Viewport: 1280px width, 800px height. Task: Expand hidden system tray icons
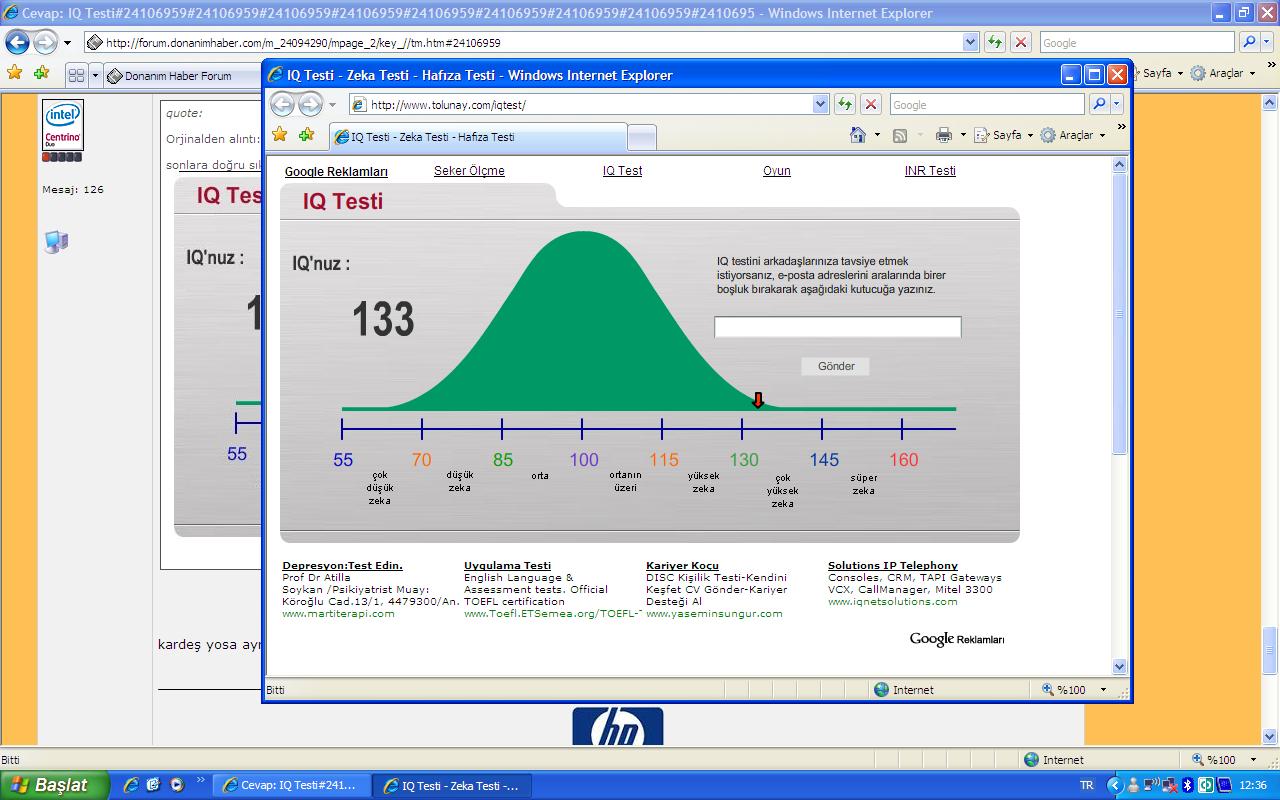pos(1115,786)
